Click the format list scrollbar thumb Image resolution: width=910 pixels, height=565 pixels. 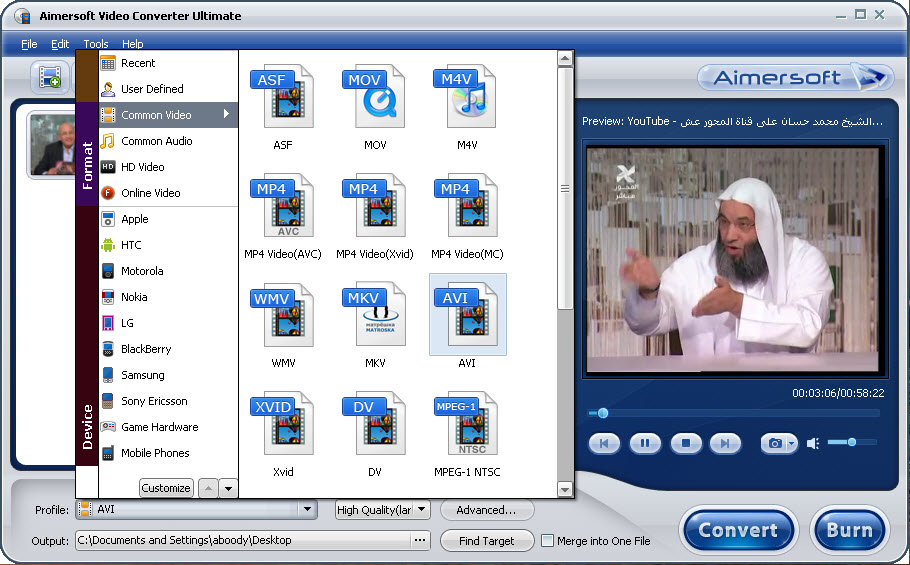click(x=564, y=189)
